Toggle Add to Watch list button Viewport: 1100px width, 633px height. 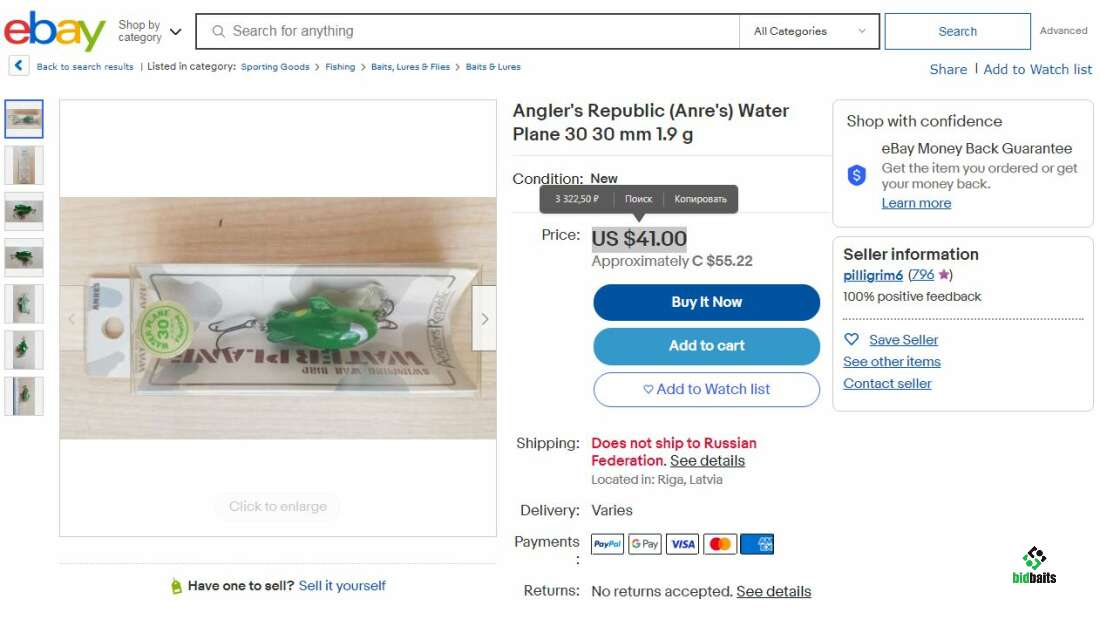click(706, 389)
